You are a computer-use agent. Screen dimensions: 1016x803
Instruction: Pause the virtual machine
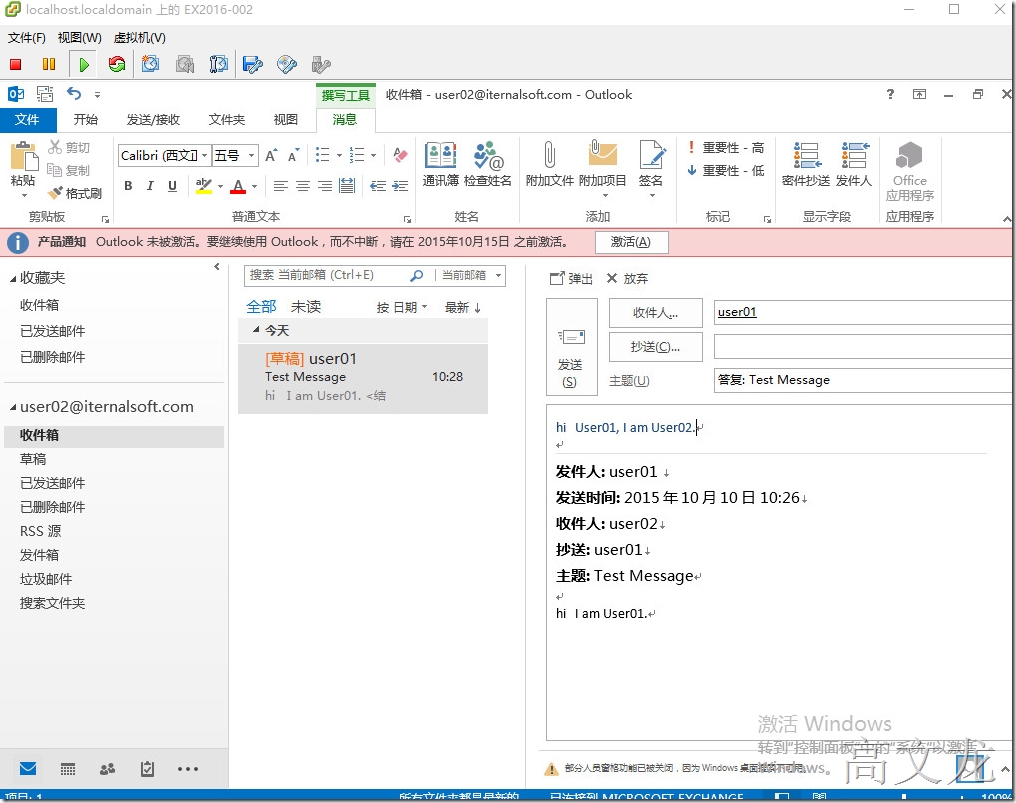(49, 64)
